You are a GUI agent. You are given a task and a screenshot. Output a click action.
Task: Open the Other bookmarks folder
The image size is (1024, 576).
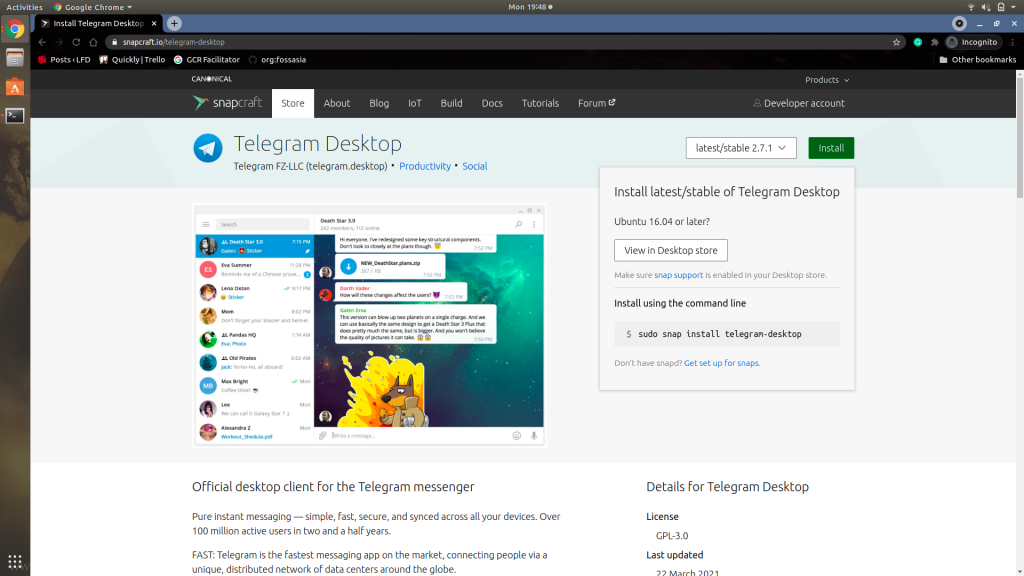pyautogui.click(x=978, y=59)
